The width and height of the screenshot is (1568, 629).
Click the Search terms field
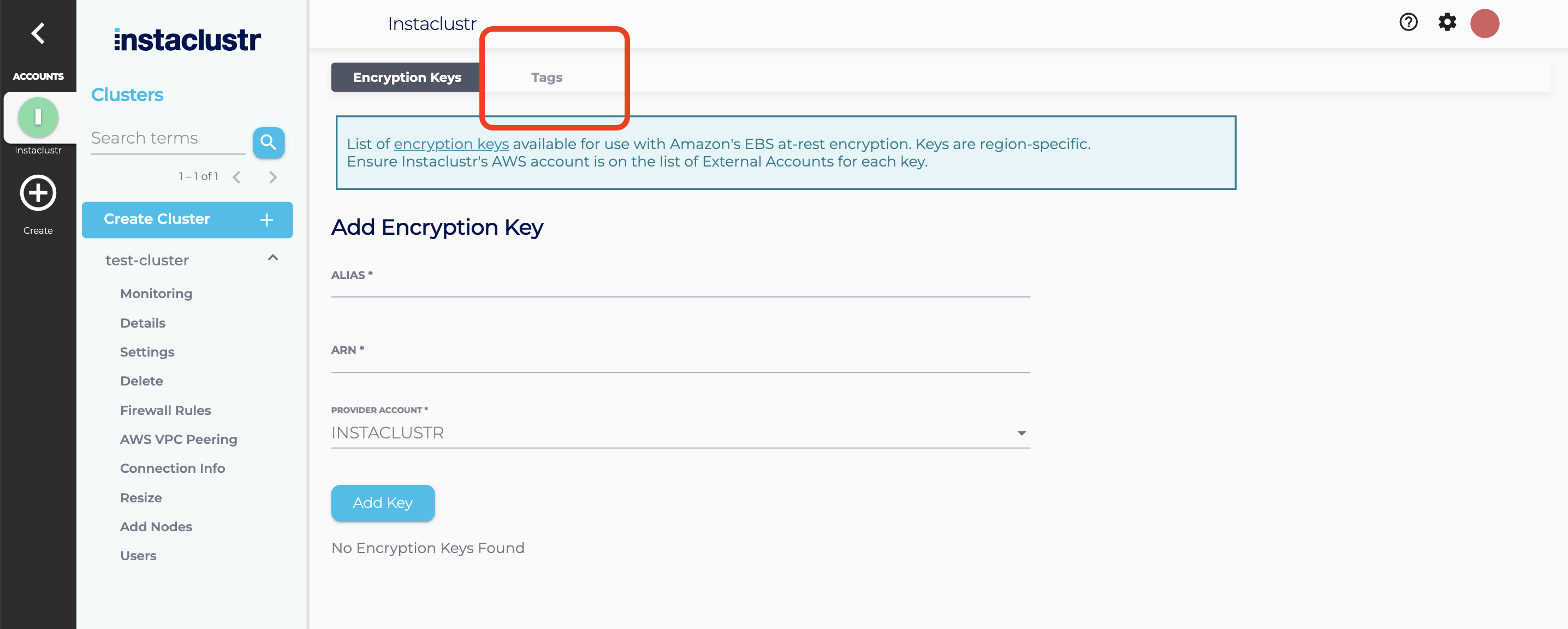[x=158, y=138]
